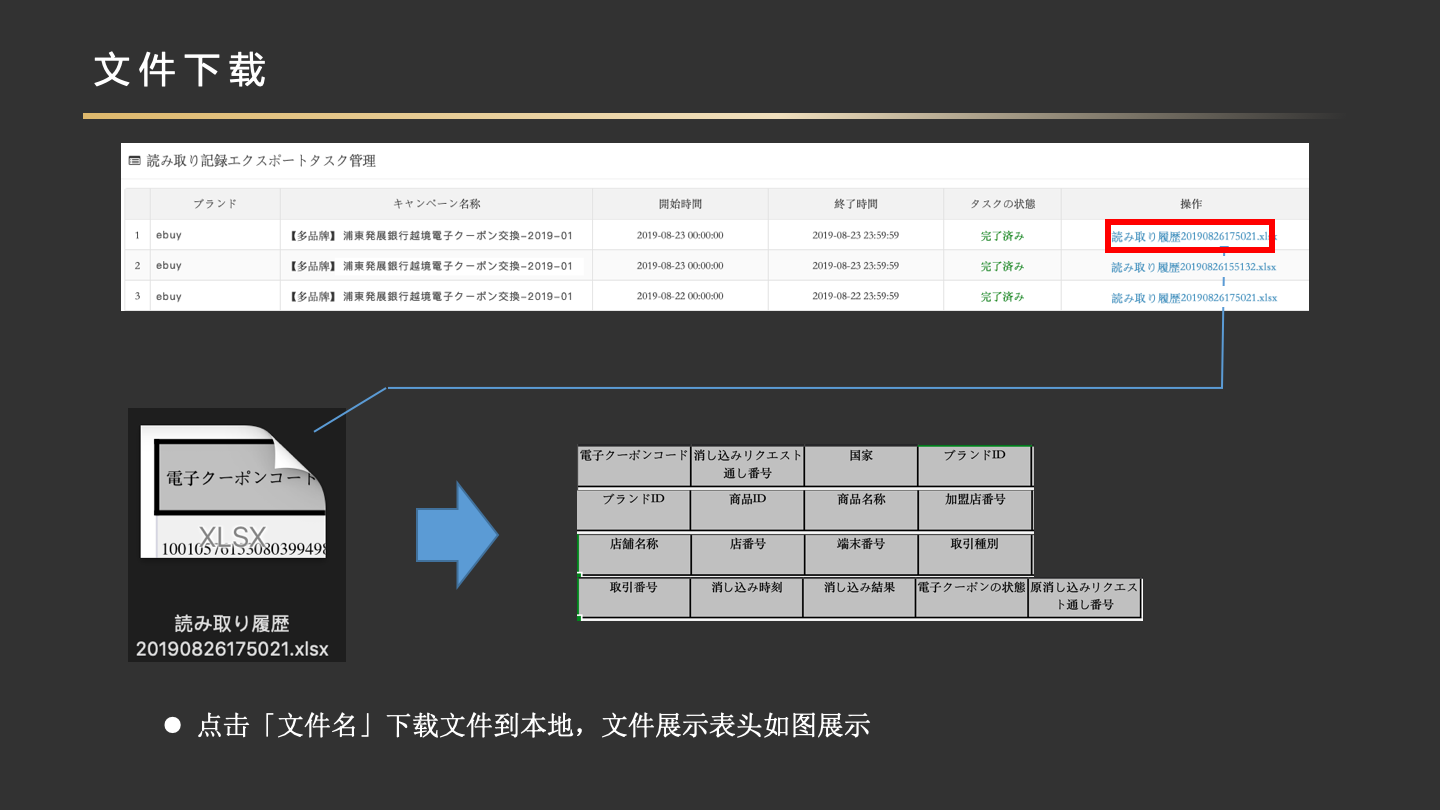Click the slide title 文件下载
The width and height of the screenshot is (1440, 810).
coord(180,71)
